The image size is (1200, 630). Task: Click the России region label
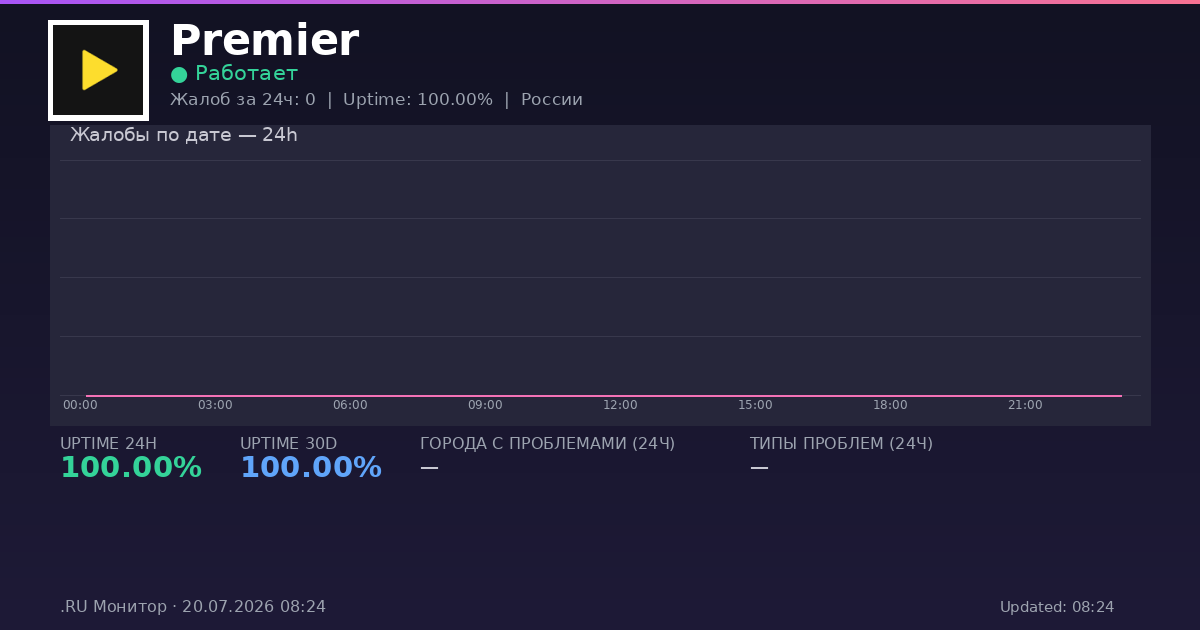point(552,100)
